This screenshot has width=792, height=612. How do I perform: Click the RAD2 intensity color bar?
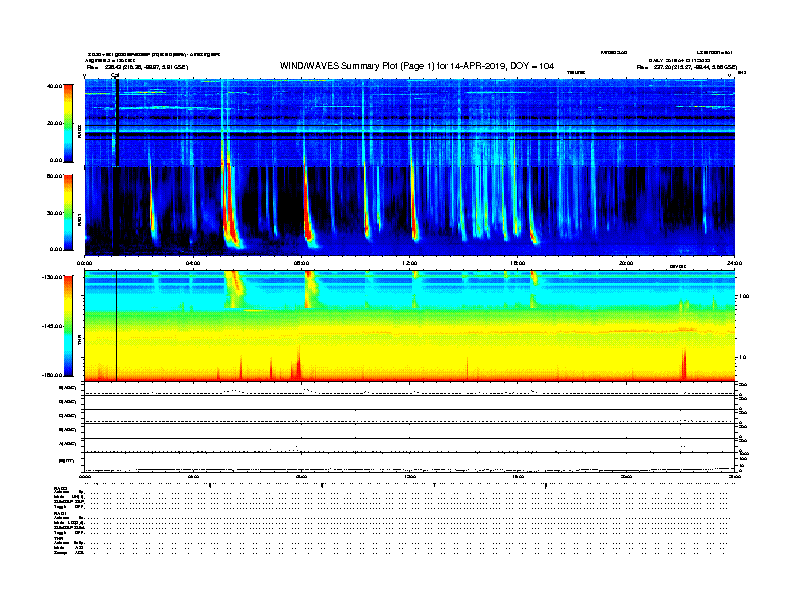click(68, 123)
